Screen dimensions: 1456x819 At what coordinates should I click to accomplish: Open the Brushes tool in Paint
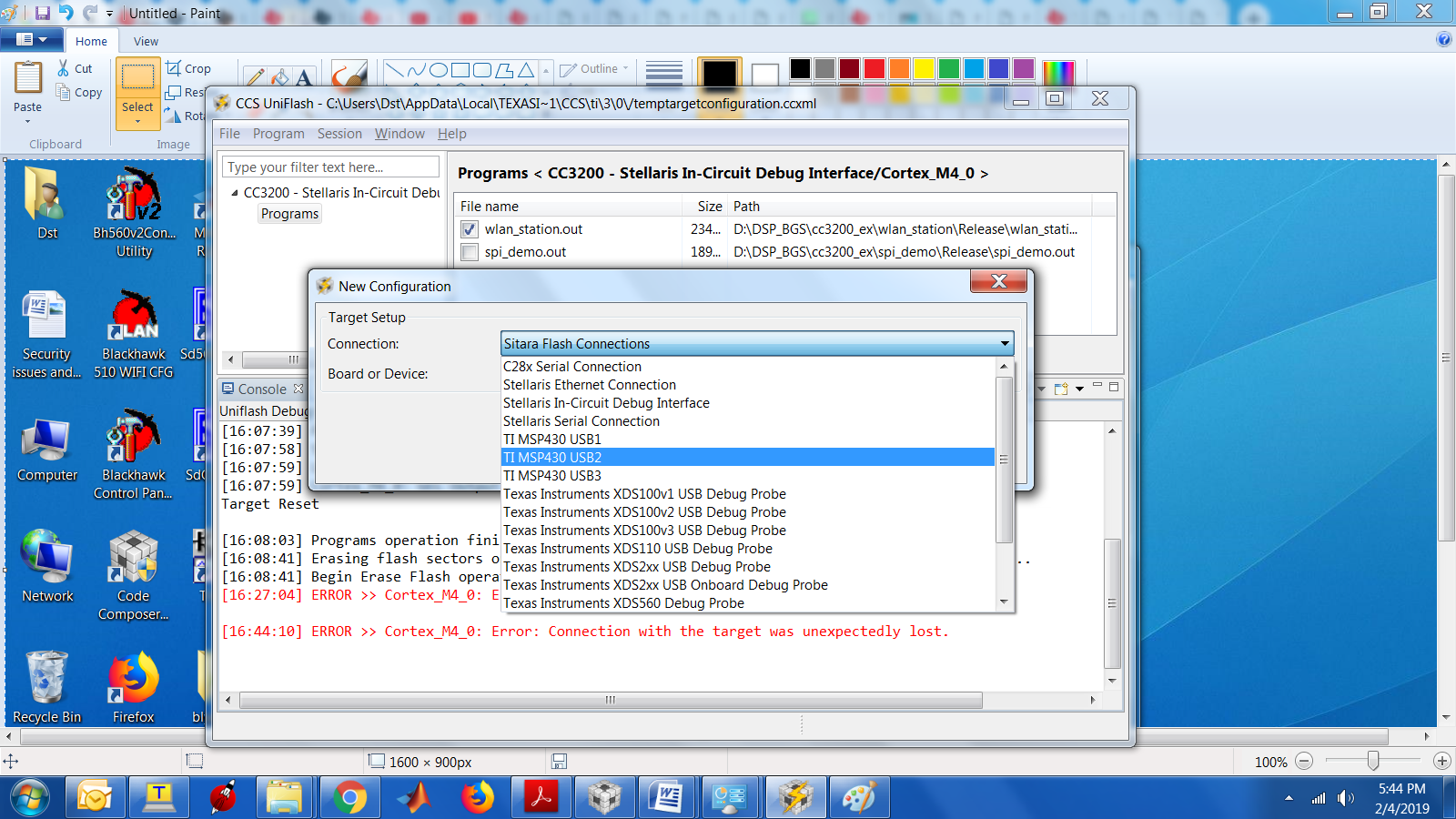[x=349, y=75]
